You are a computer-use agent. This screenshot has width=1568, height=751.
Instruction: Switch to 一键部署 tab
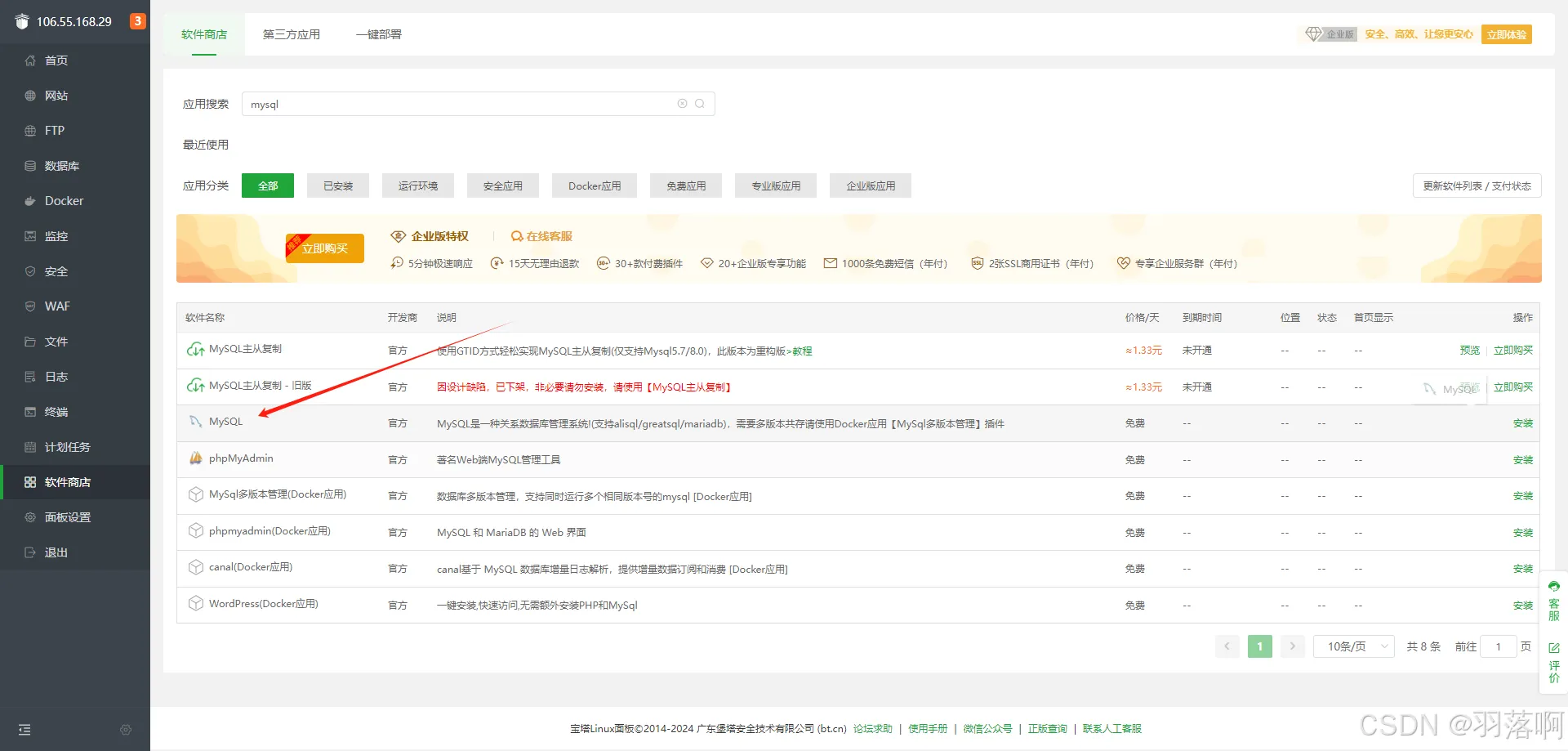(x=379, y=34)
